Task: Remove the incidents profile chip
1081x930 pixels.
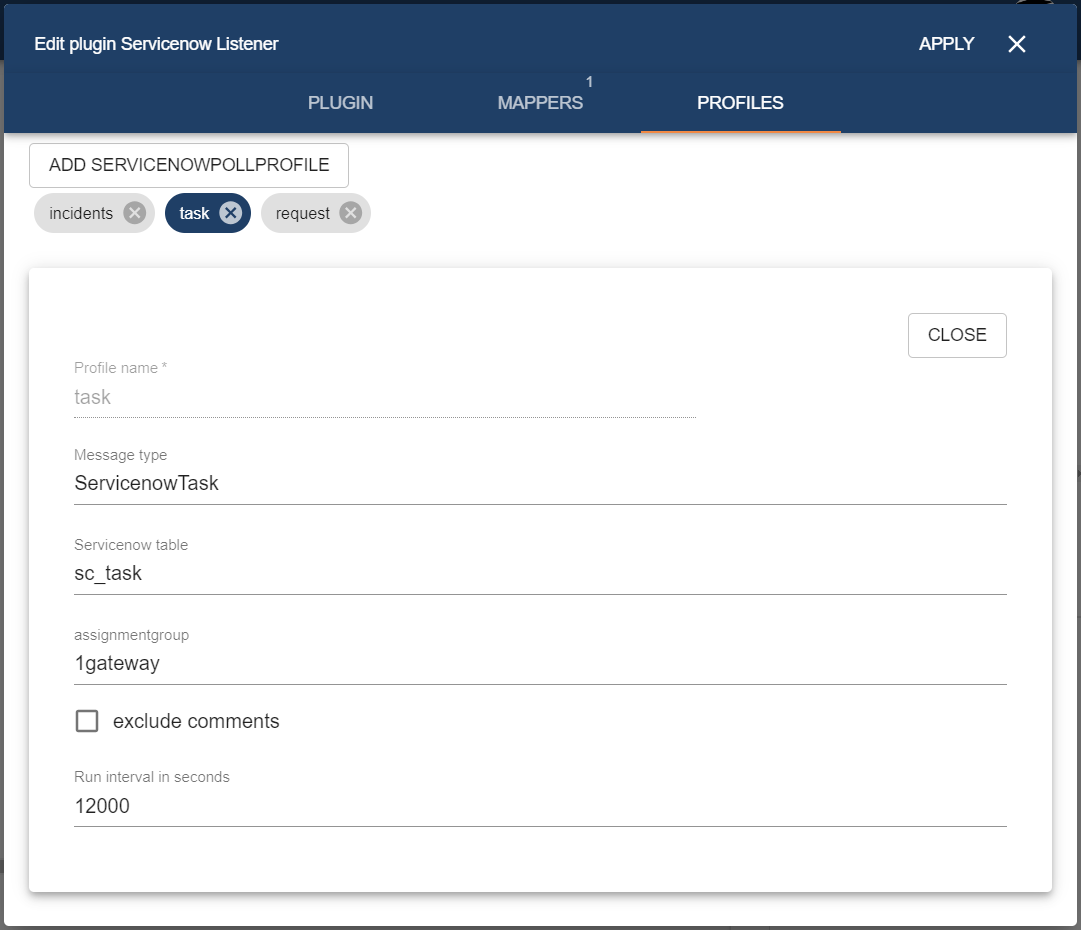Action: pyautogui.click(x=135, y=213)
